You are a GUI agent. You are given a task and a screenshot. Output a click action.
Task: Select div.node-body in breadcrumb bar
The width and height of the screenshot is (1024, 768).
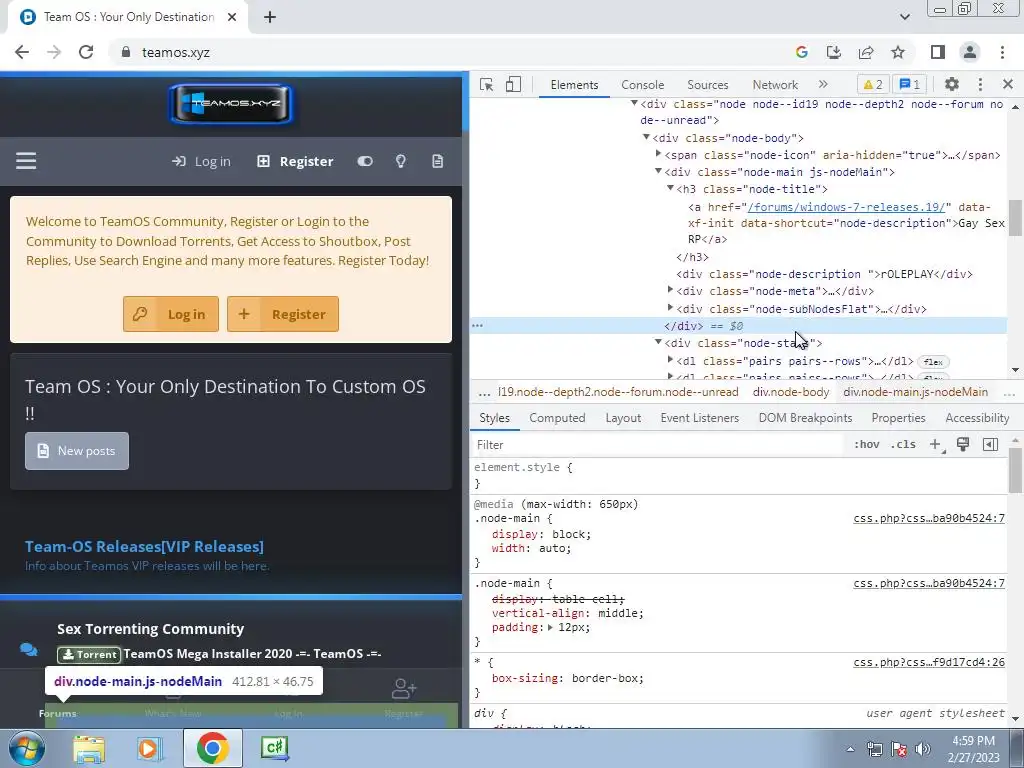point(791,392)
